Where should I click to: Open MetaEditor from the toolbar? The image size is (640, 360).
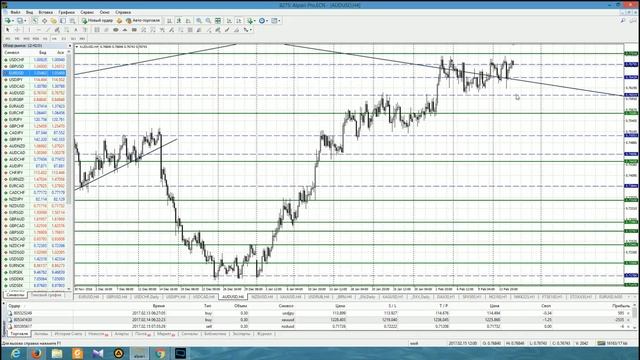(119, 20)
